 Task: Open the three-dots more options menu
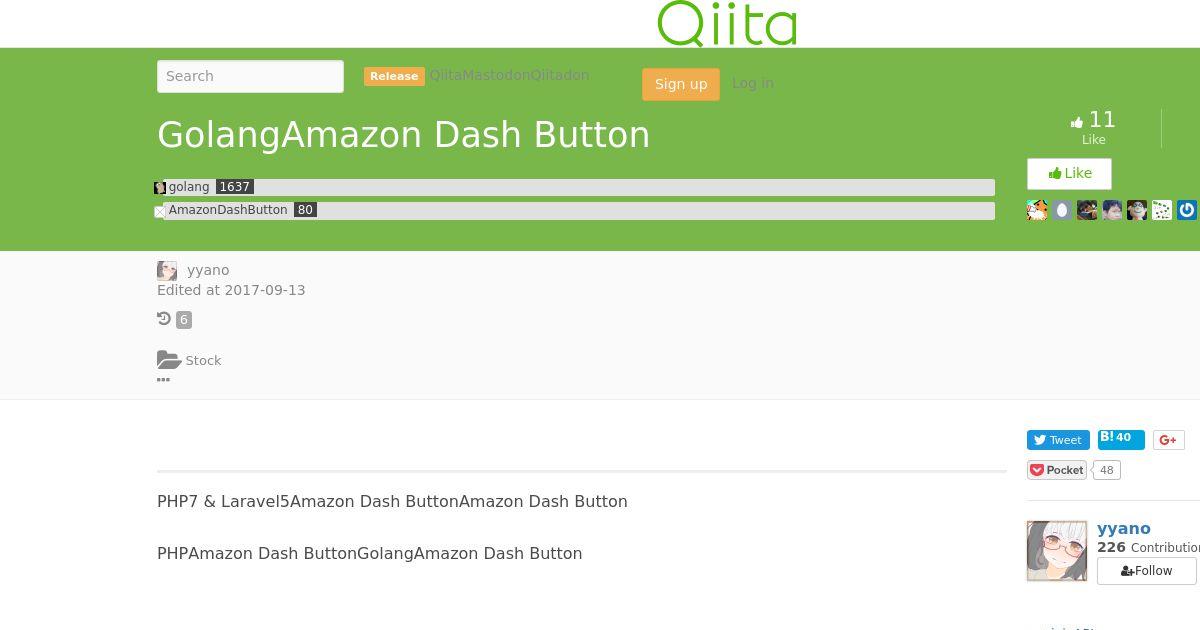coord(163,380)
